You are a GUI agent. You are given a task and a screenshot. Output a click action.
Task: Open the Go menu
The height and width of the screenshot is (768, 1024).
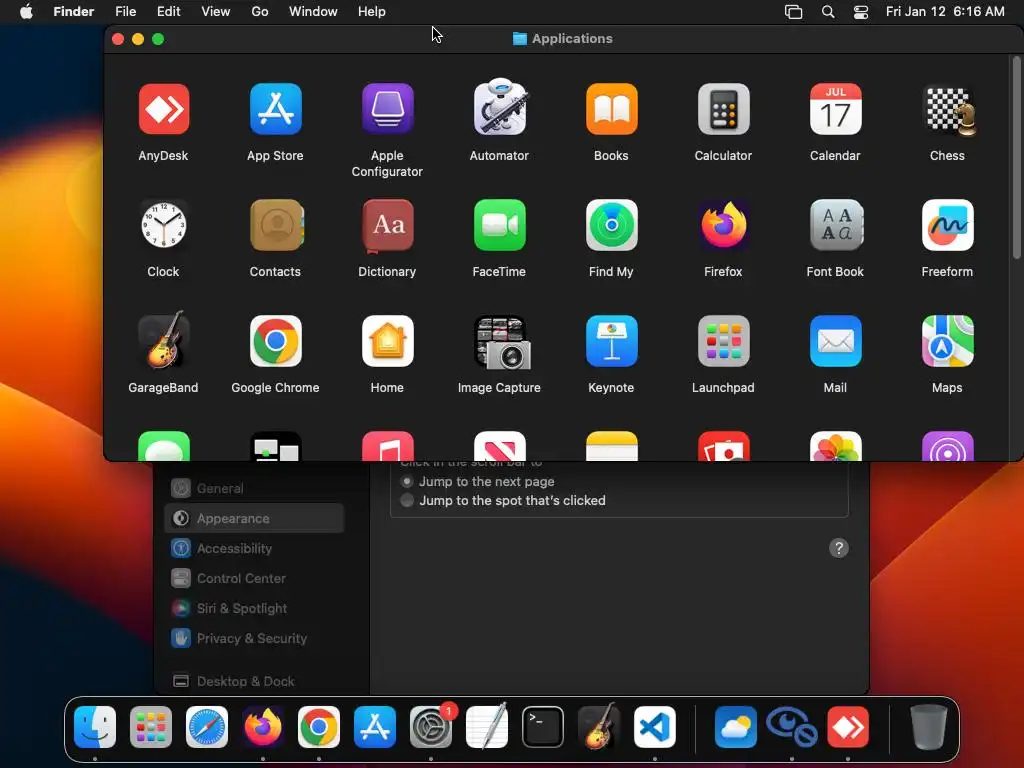click(260, 12)
